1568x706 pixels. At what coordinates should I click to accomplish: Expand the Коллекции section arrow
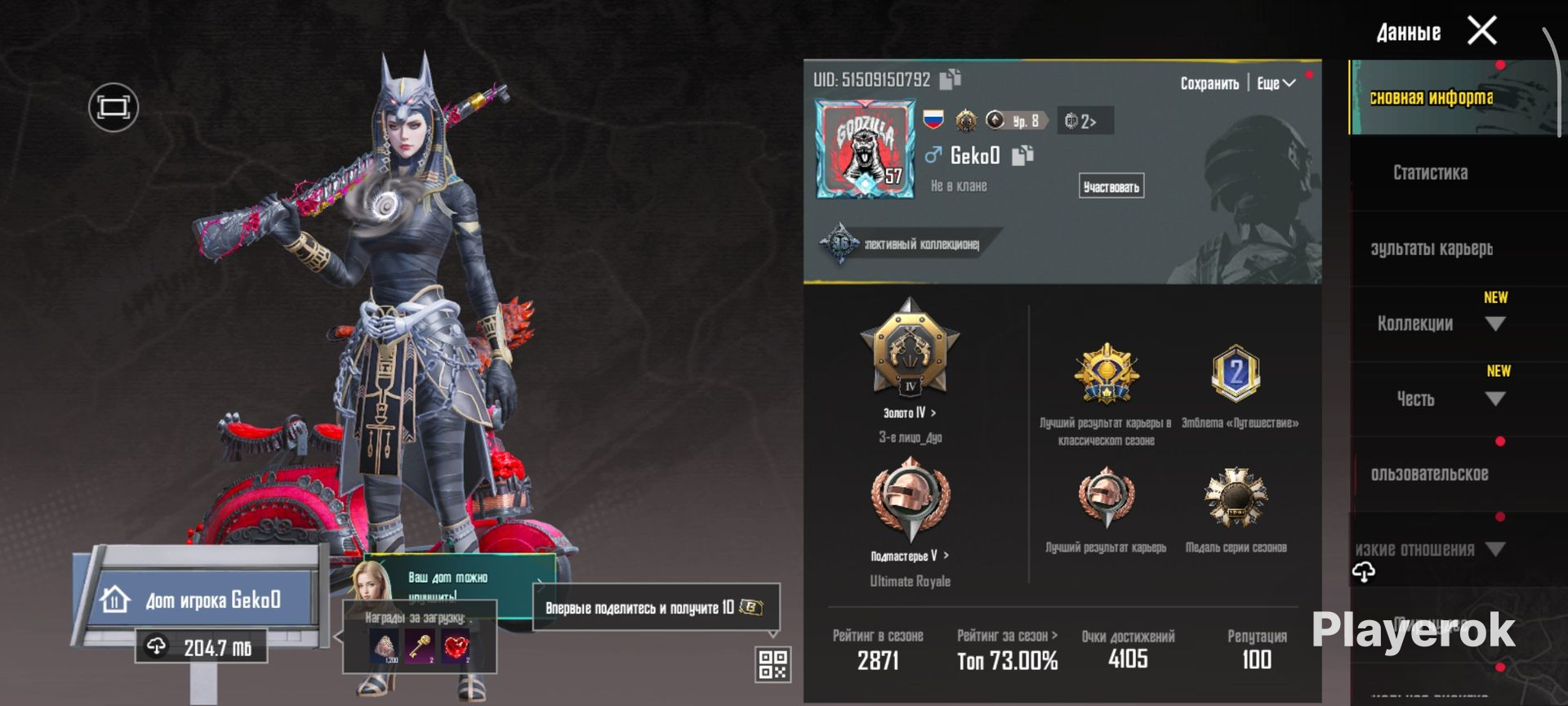pyautogui.click(x=1495, y=324)
